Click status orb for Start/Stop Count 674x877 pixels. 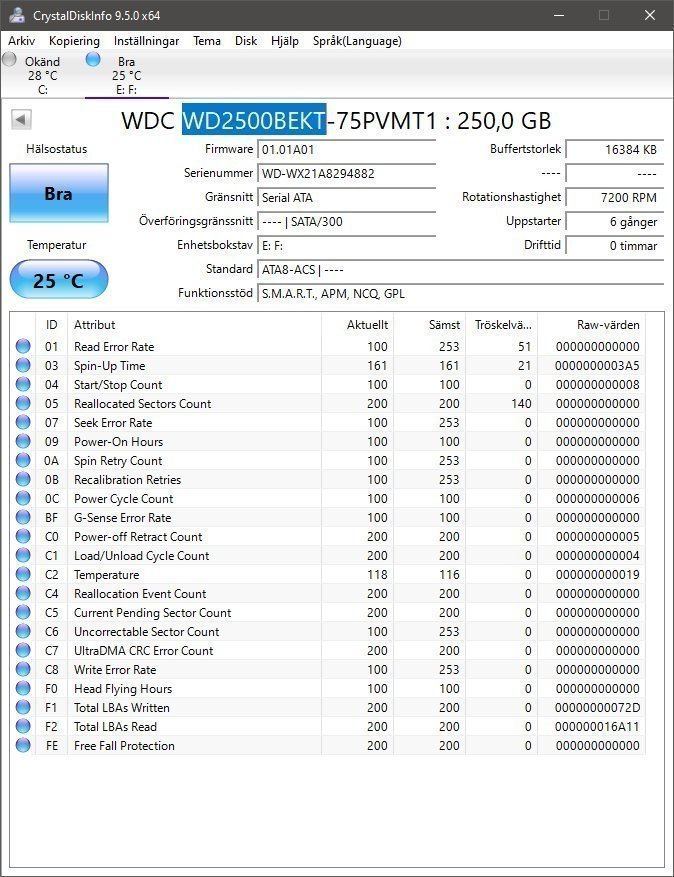coord(23,384)
